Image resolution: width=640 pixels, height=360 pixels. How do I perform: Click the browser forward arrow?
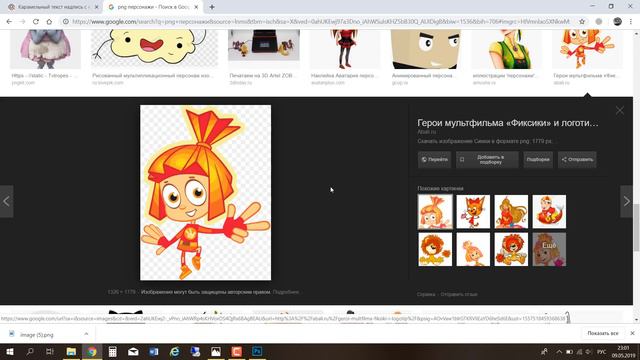click(22, 22)
